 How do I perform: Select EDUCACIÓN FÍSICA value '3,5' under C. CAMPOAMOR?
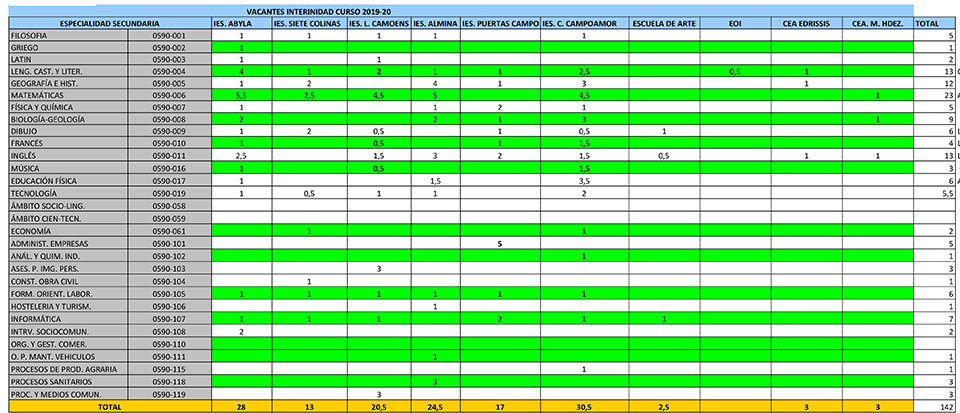click(584, 181)
